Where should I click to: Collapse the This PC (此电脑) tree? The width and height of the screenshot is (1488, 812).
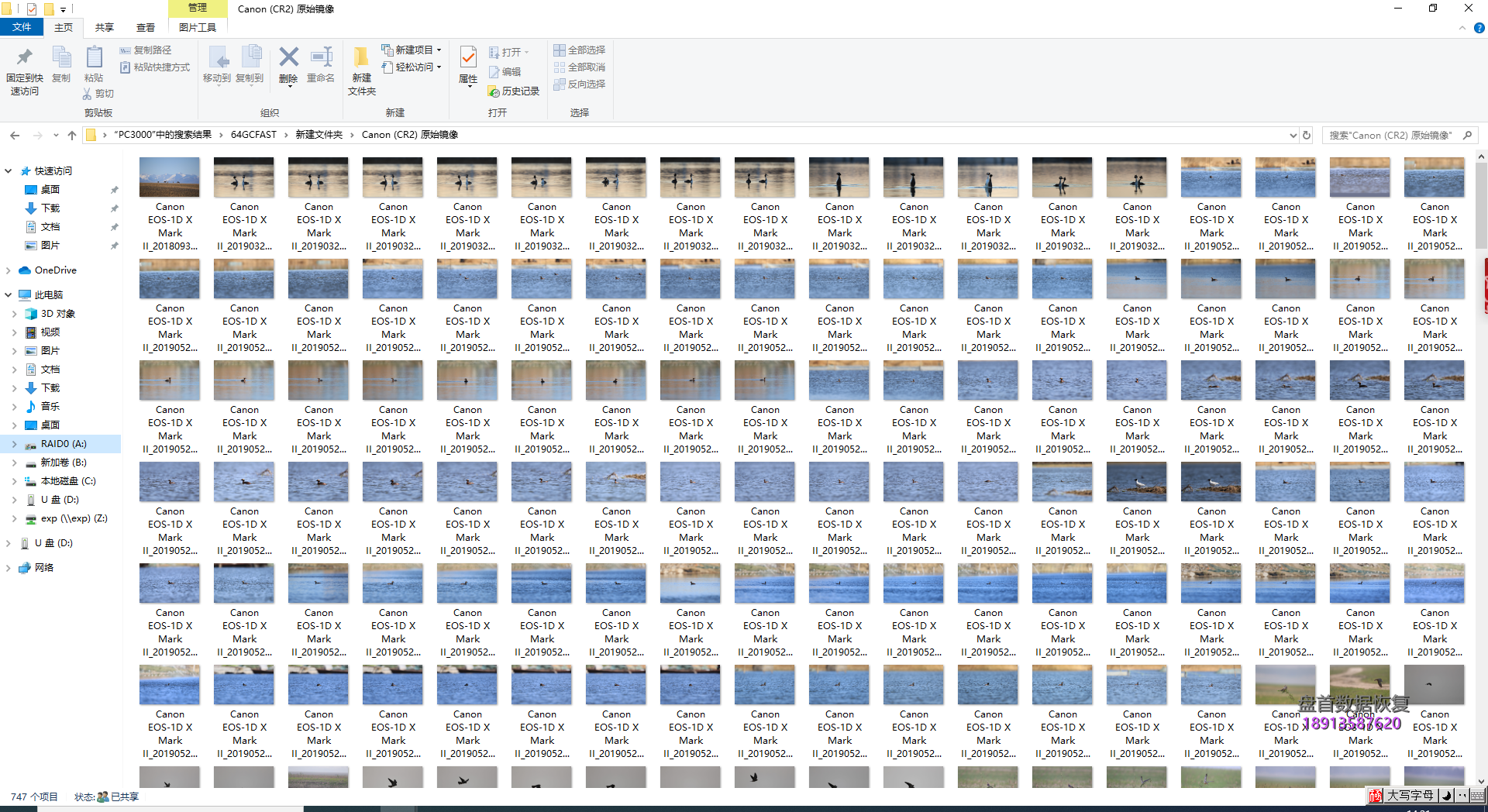click(x=8, y=295)
